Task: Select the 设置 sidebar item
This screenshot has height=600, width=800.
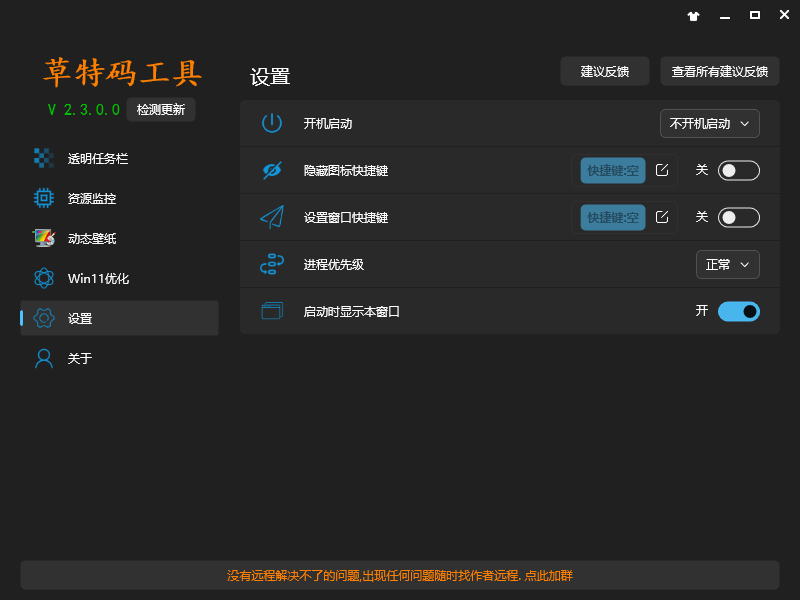Action: coord(119,318)
